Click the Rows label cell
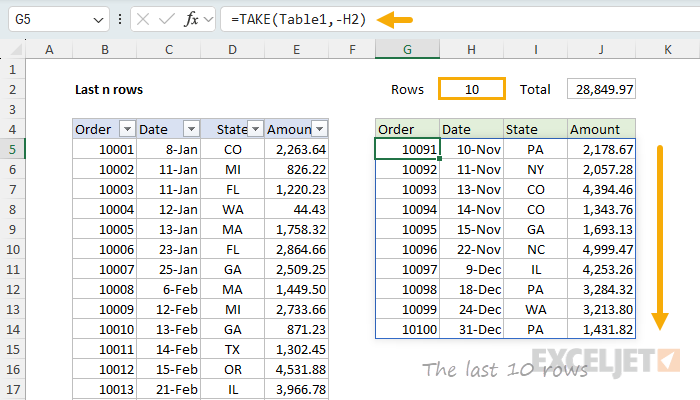Viewport: 700px width, 400px height. [407, 89]
